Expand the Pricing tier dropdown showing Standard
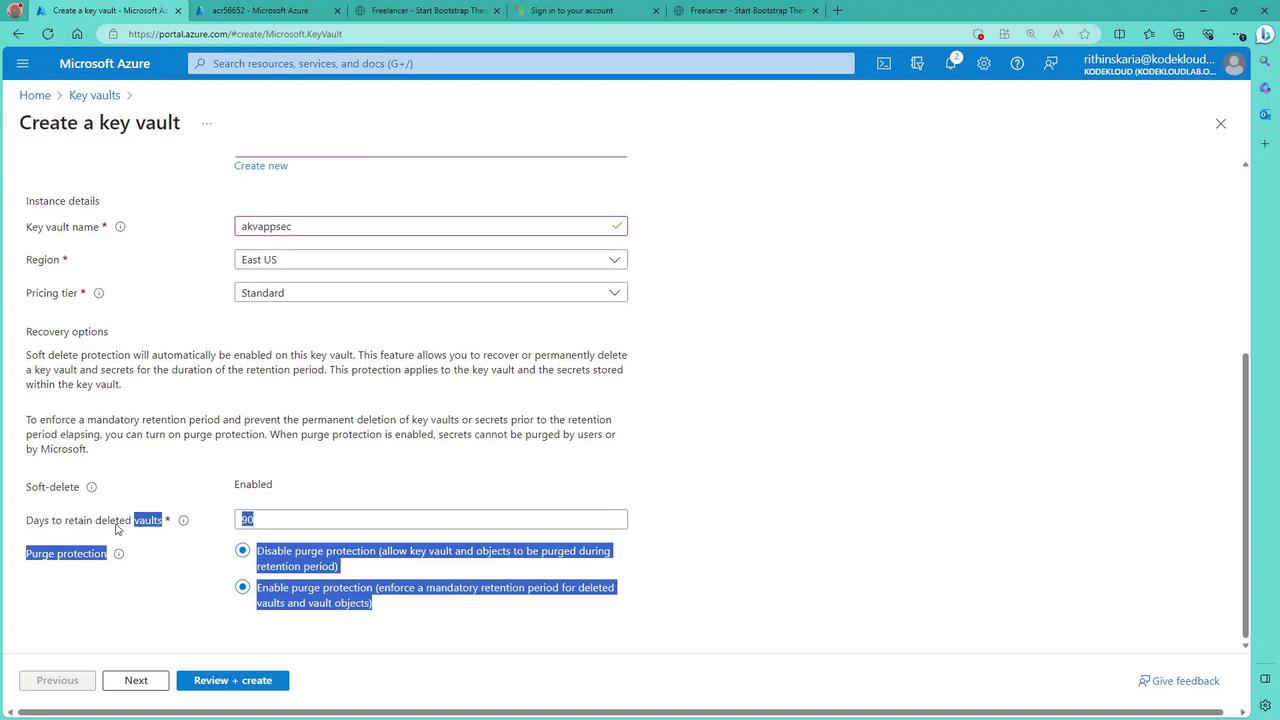1280x720 pixels. click(x=431, y=293)
